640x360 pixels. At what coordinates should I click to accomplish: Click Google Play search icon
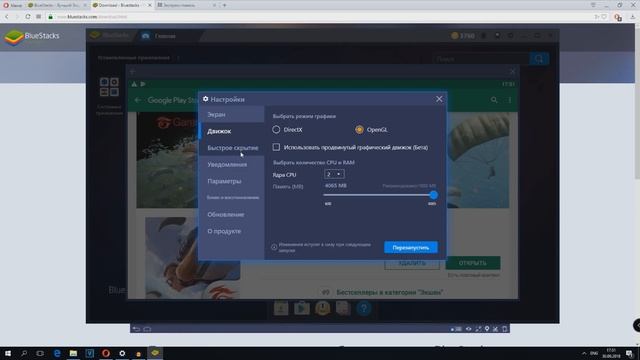click(x=494, y=100)
